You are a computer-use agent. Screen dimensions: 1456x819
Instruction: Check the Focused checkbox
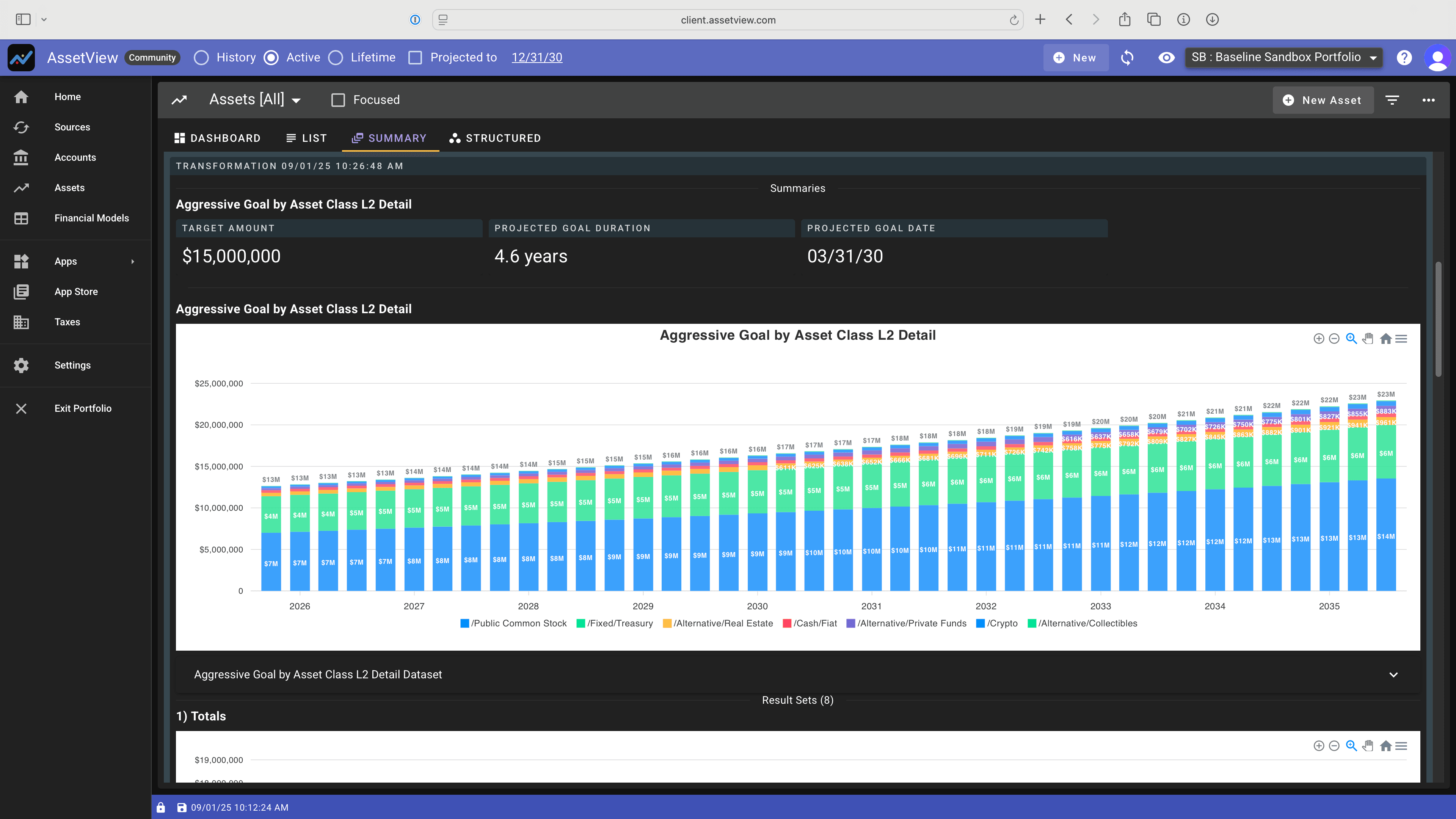(x=338, y=100)
